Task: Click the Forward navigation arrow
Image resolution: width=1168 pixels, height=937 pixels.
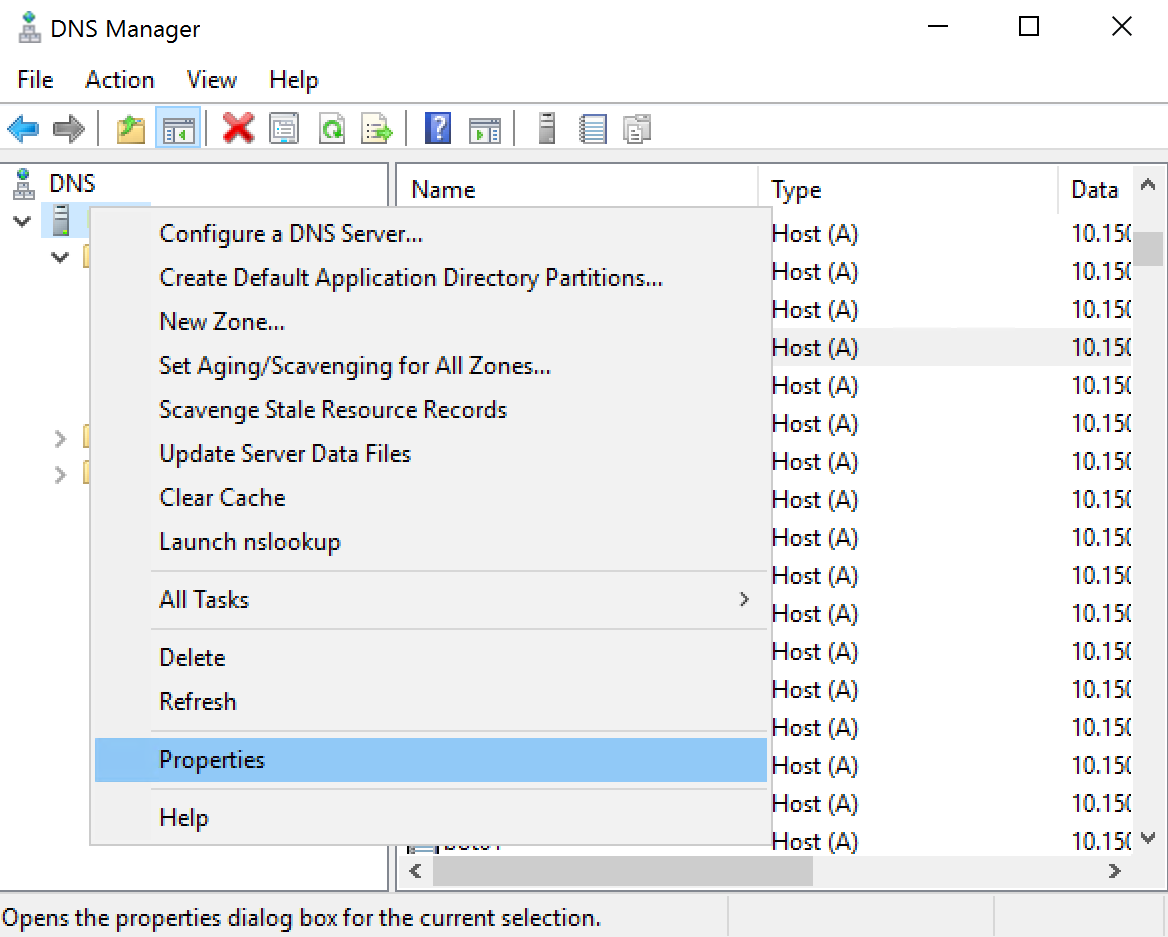Action: (67, 128)
